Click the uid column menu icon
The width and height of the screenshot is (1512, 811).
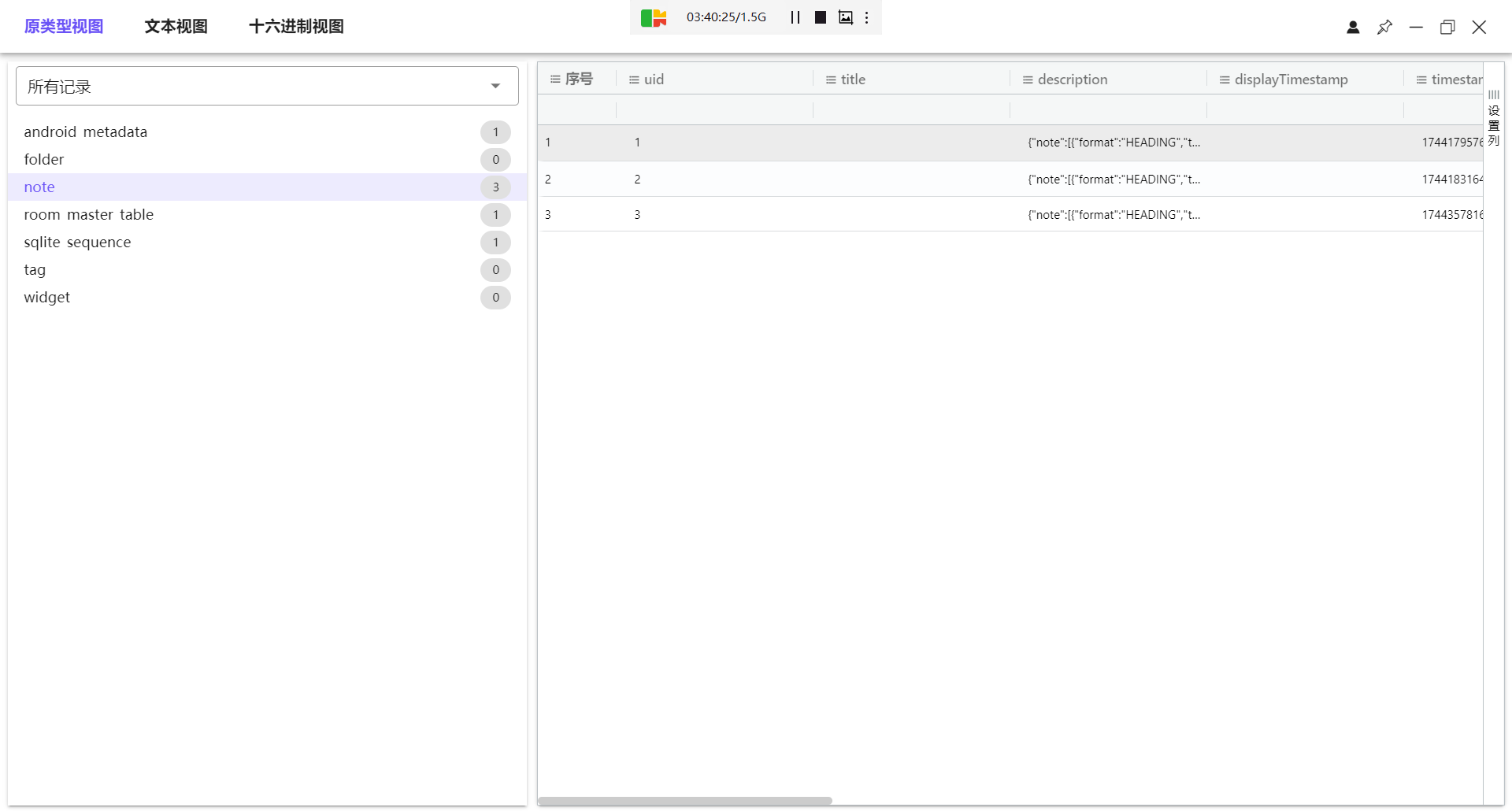634,80
